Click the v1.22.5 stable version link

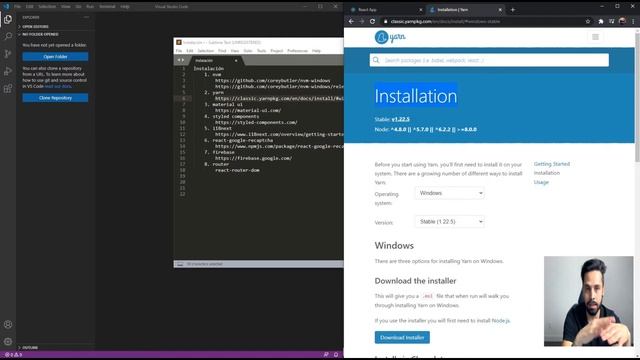(x=400, y=119)
